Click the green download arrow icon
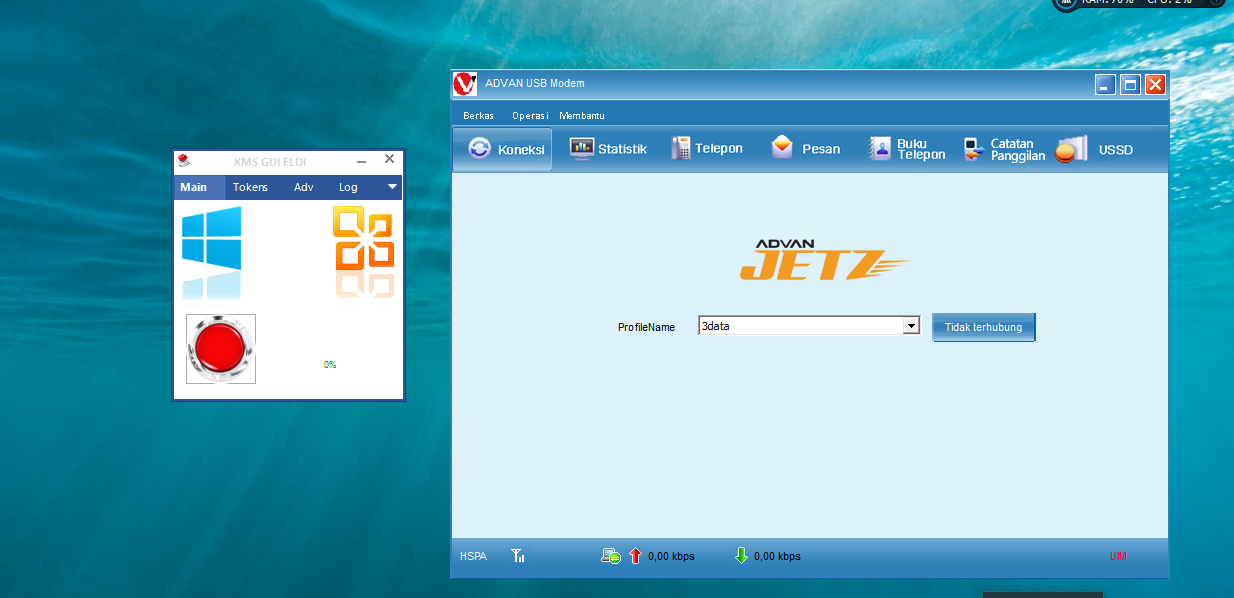The width and height of the screenshot is (1234, 598). tap(741, 556)
